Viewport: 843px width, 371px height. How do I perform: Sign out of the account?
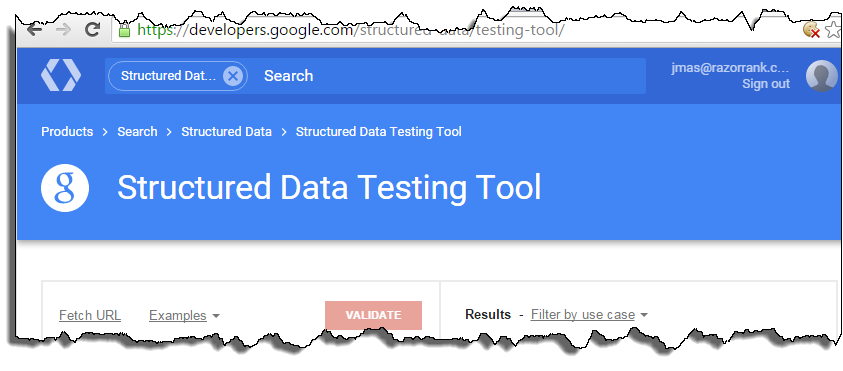[766, 84]
